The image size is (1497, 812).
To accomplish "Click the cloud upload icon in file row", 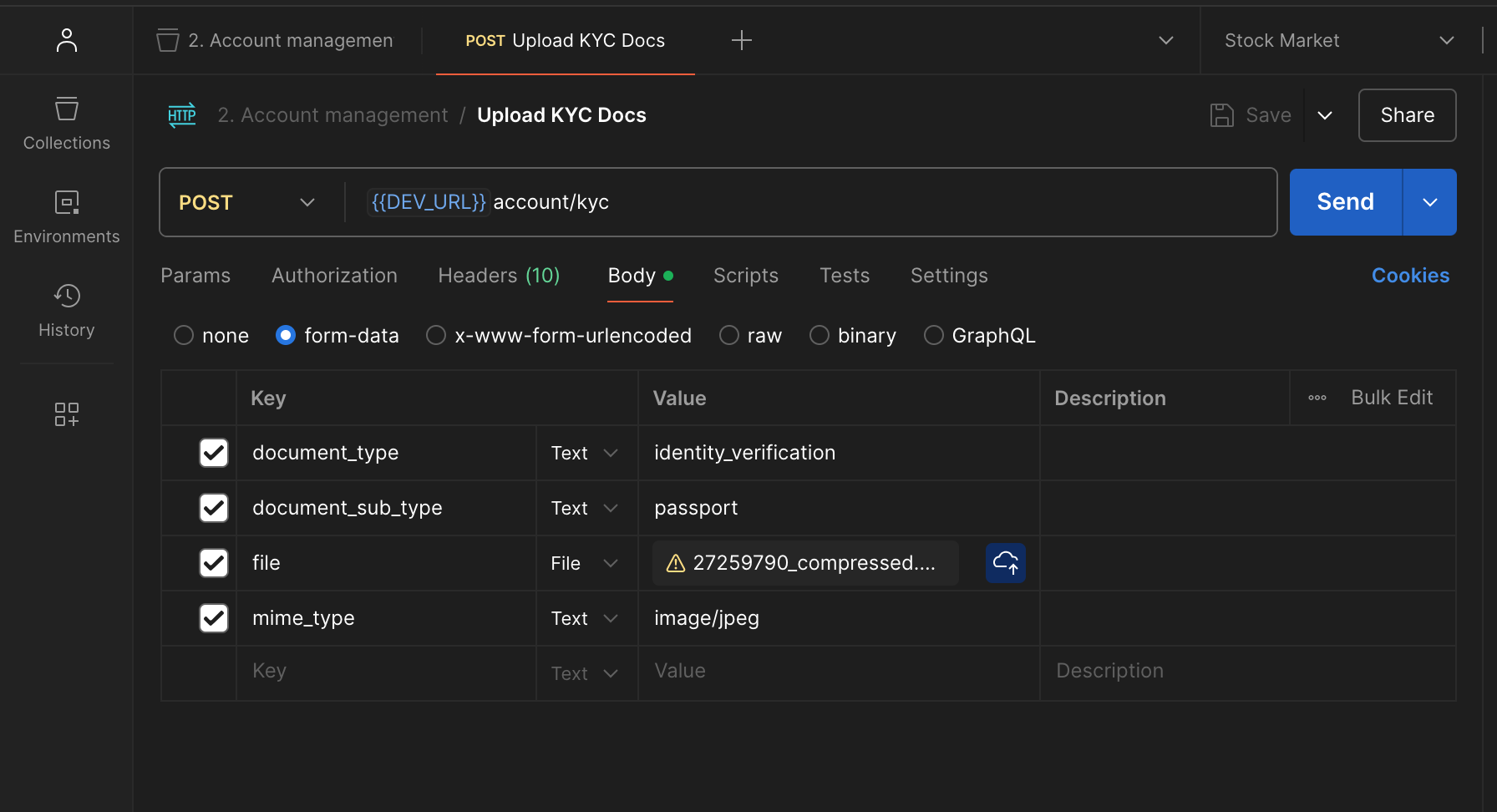I will (x=1005, y=563).
